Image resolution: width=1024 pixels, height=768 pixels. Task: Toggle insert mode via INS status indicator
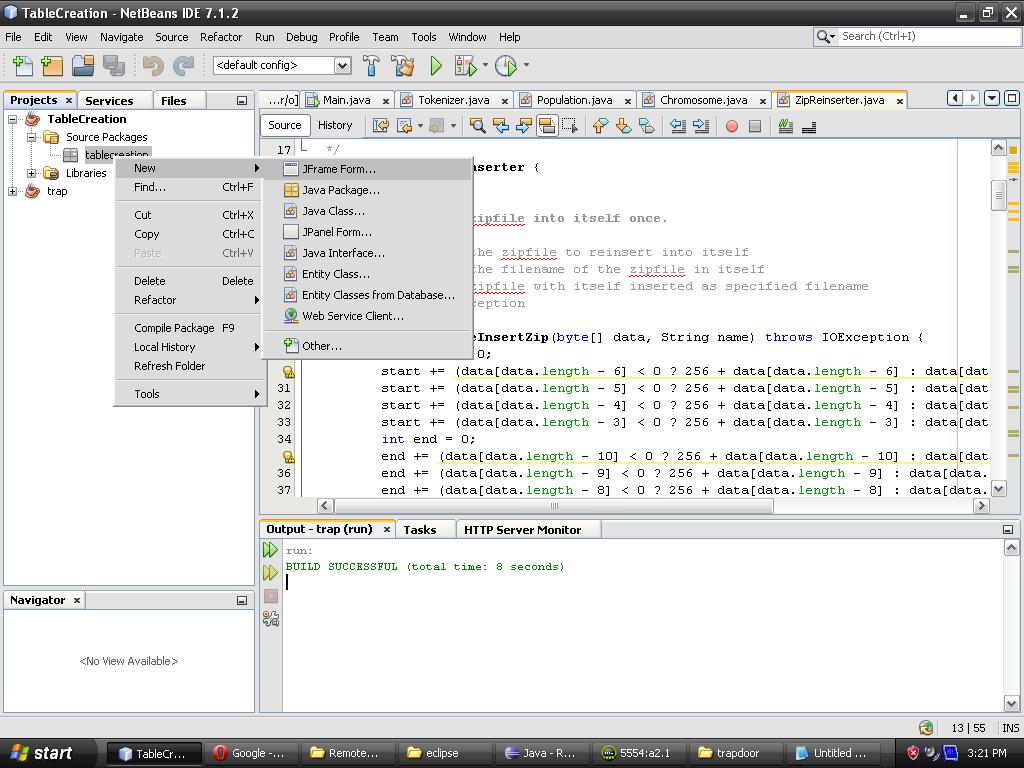[x=1010, y=729]
